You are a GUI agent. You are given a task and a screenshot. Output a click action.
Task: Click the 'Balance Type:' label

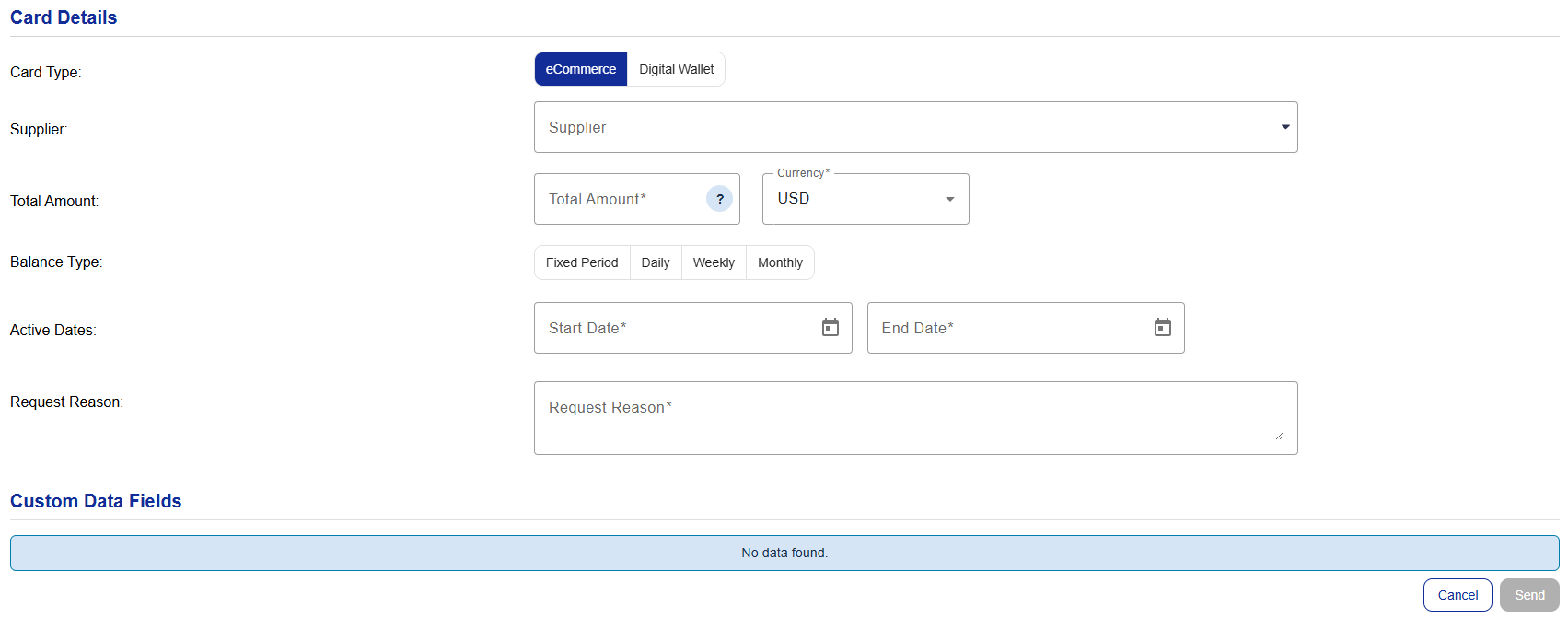click(56, 262)
